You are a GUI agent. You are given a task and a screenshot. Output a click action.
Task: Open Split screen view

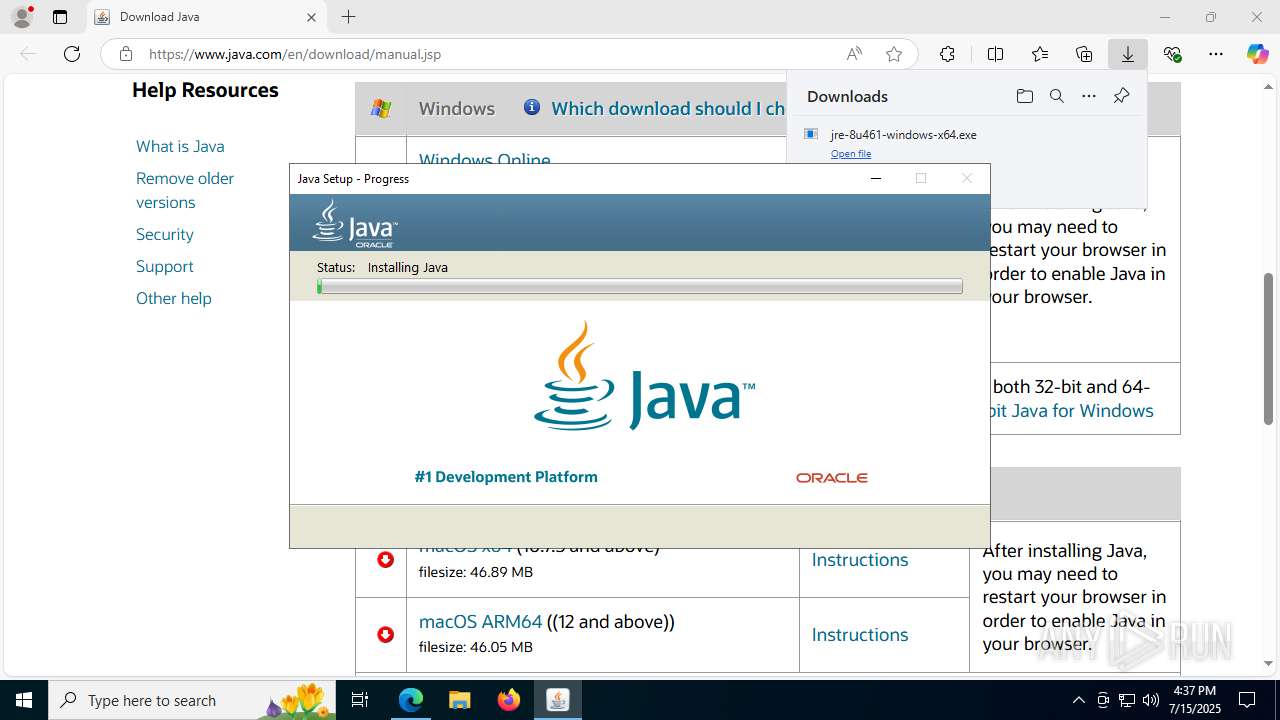pyautogui.click(x=995, y=54)
